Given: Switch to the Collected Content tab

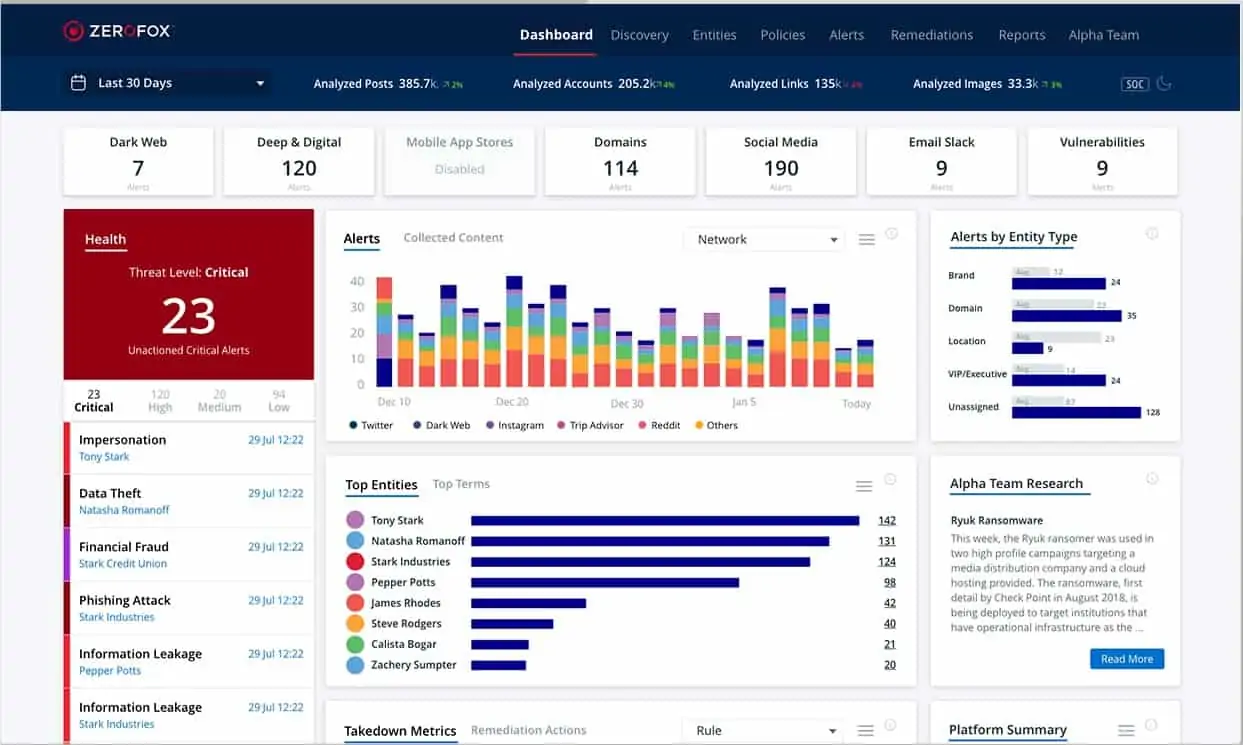Looking at the screenshot, I should point(453,238).
